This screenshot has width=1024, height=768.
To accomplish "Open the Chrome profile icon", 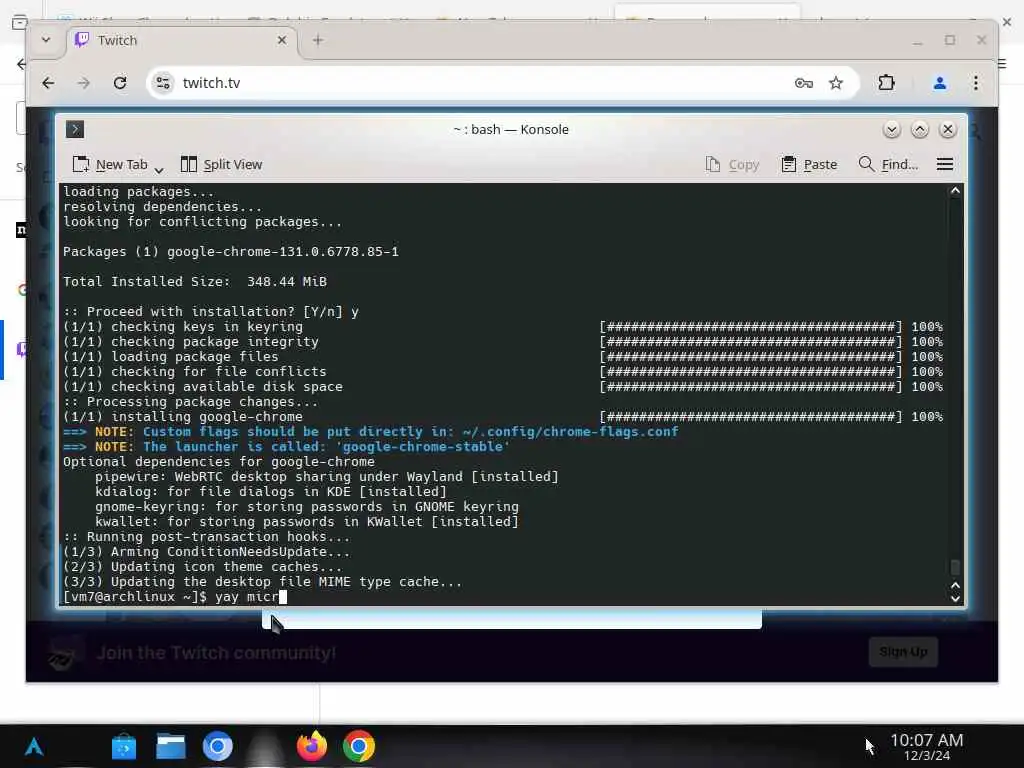I will (x=940, y=83).
